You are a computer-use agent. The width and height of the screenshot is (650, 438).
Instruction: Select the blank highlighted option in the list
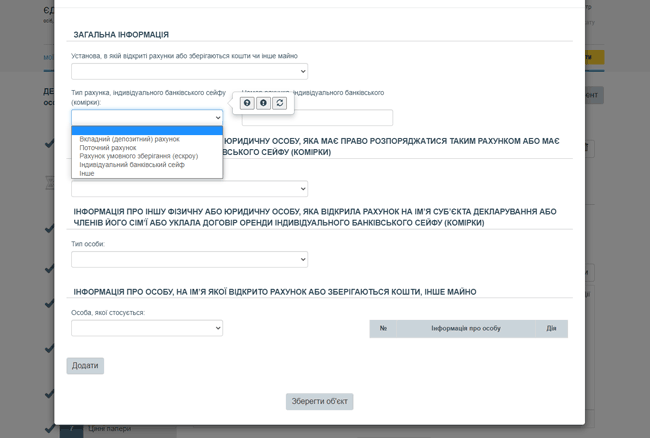tap(147, 130)
